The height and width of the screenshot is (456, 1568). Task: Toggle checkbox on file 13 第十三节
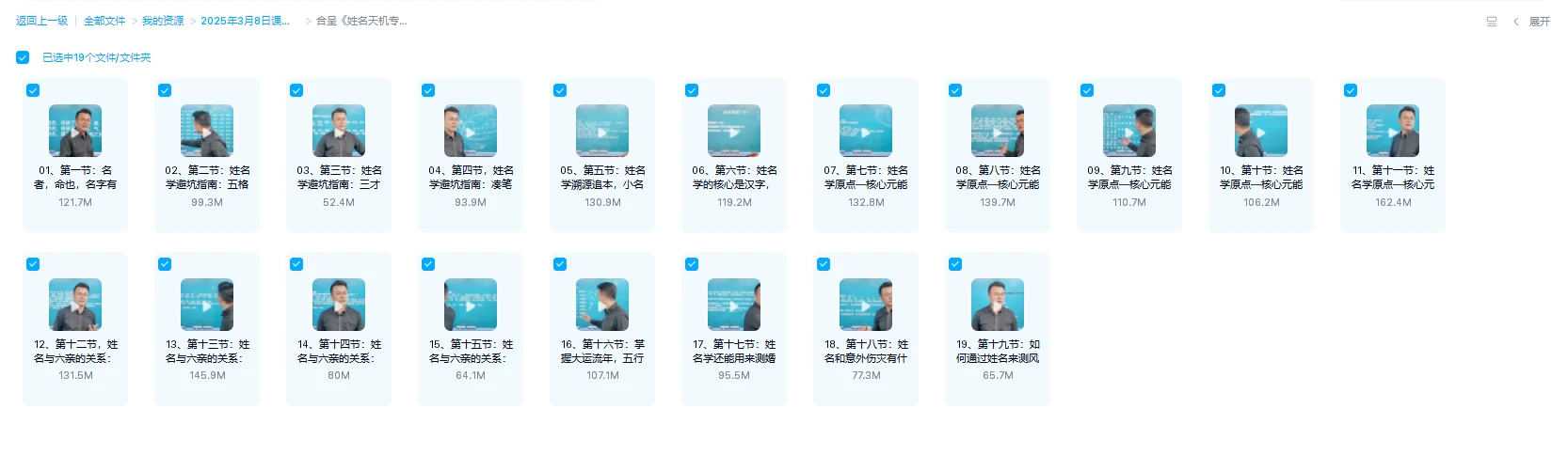pyautogui.click(x=165, y=264)
